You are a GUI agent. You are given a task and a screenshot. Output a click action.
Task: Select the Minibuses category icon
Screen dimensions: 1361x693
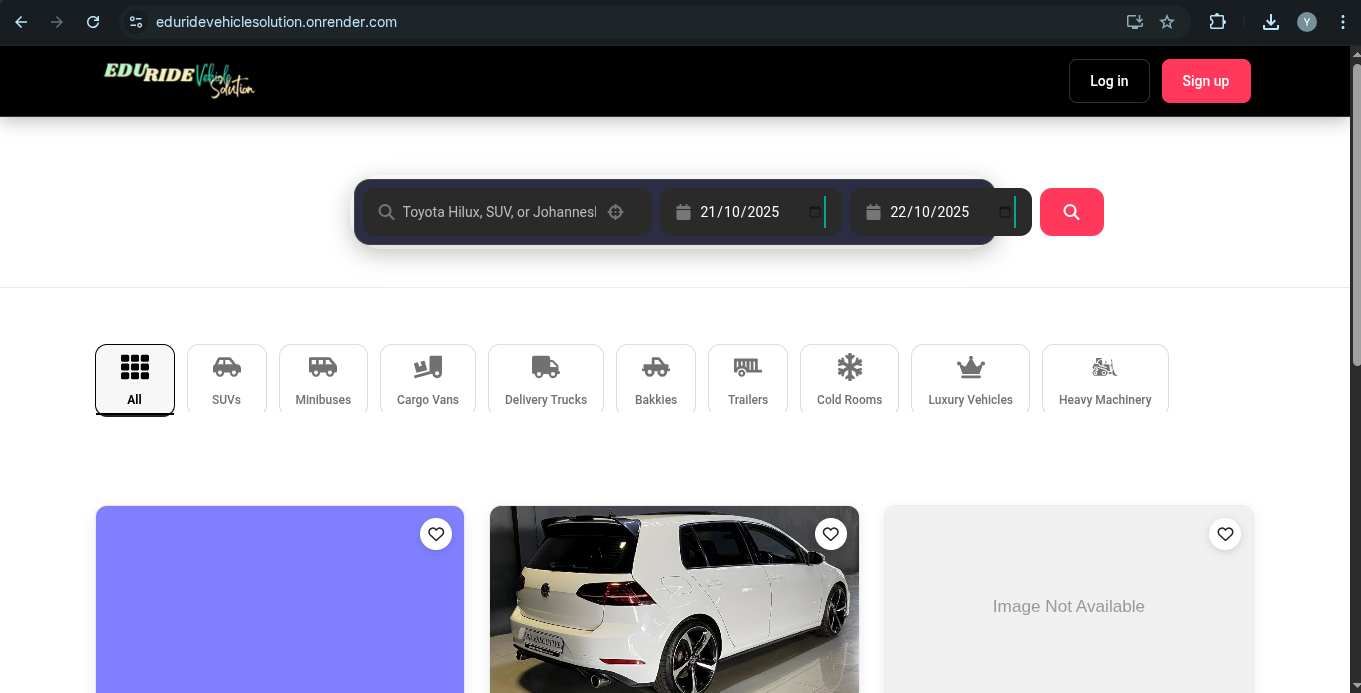click(323, 367)
